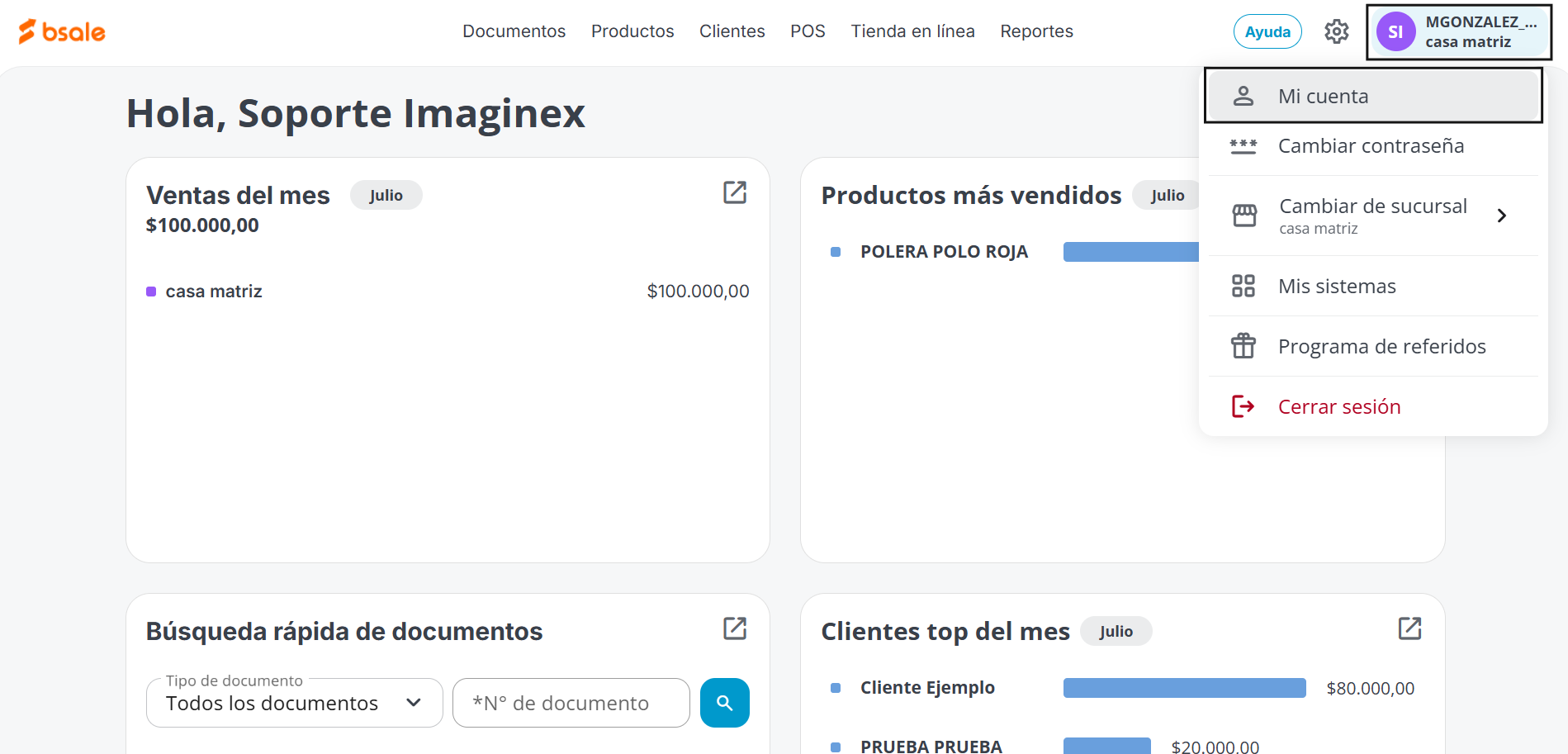Viewport: 1568px width, 754px height.
Task: Open the POS menu
Action: 808,31
